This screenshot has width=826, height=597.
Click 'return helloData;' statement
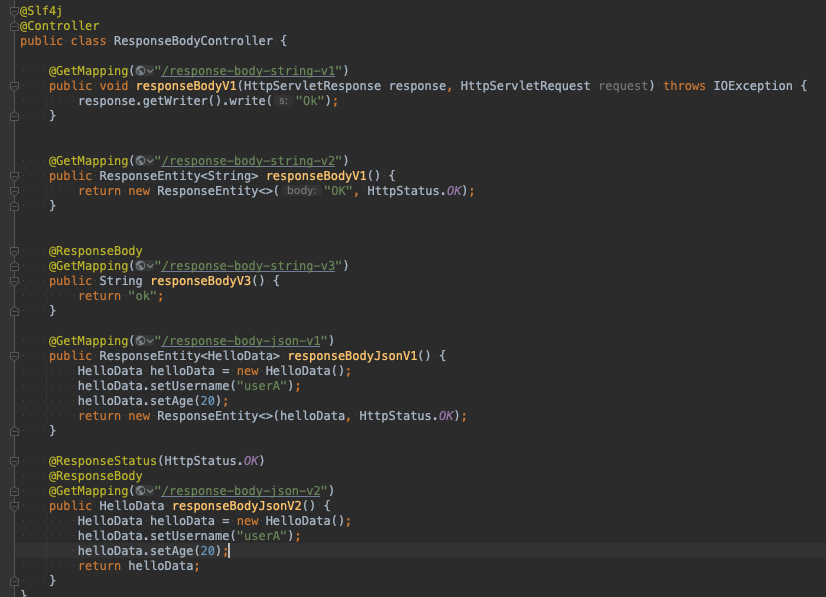139,566
